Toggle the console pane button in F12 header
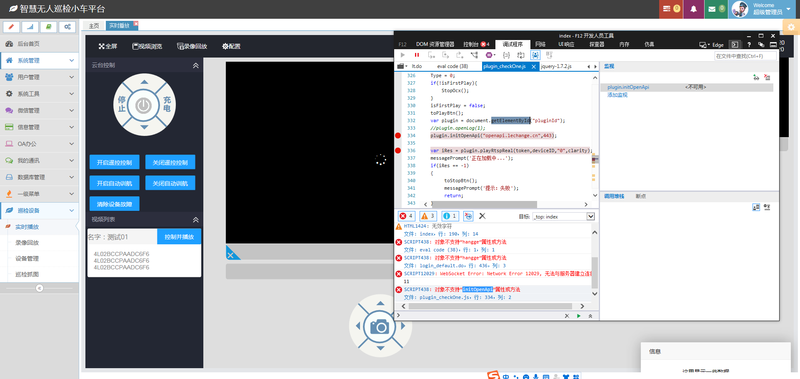This screenshot has height=379, width=800. pos(734,44)
